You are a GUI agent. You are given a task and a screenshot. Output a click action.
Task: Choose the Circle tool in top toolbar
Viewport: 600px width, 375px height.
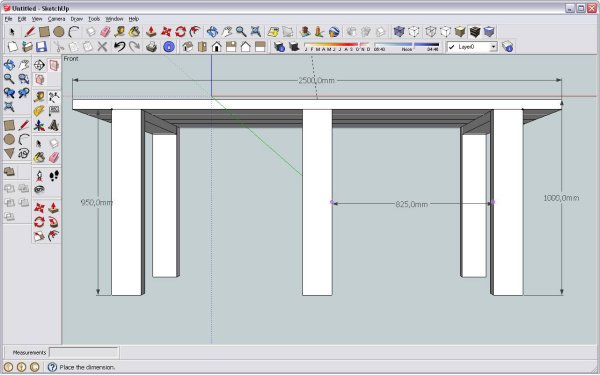[x=59, y=32]
